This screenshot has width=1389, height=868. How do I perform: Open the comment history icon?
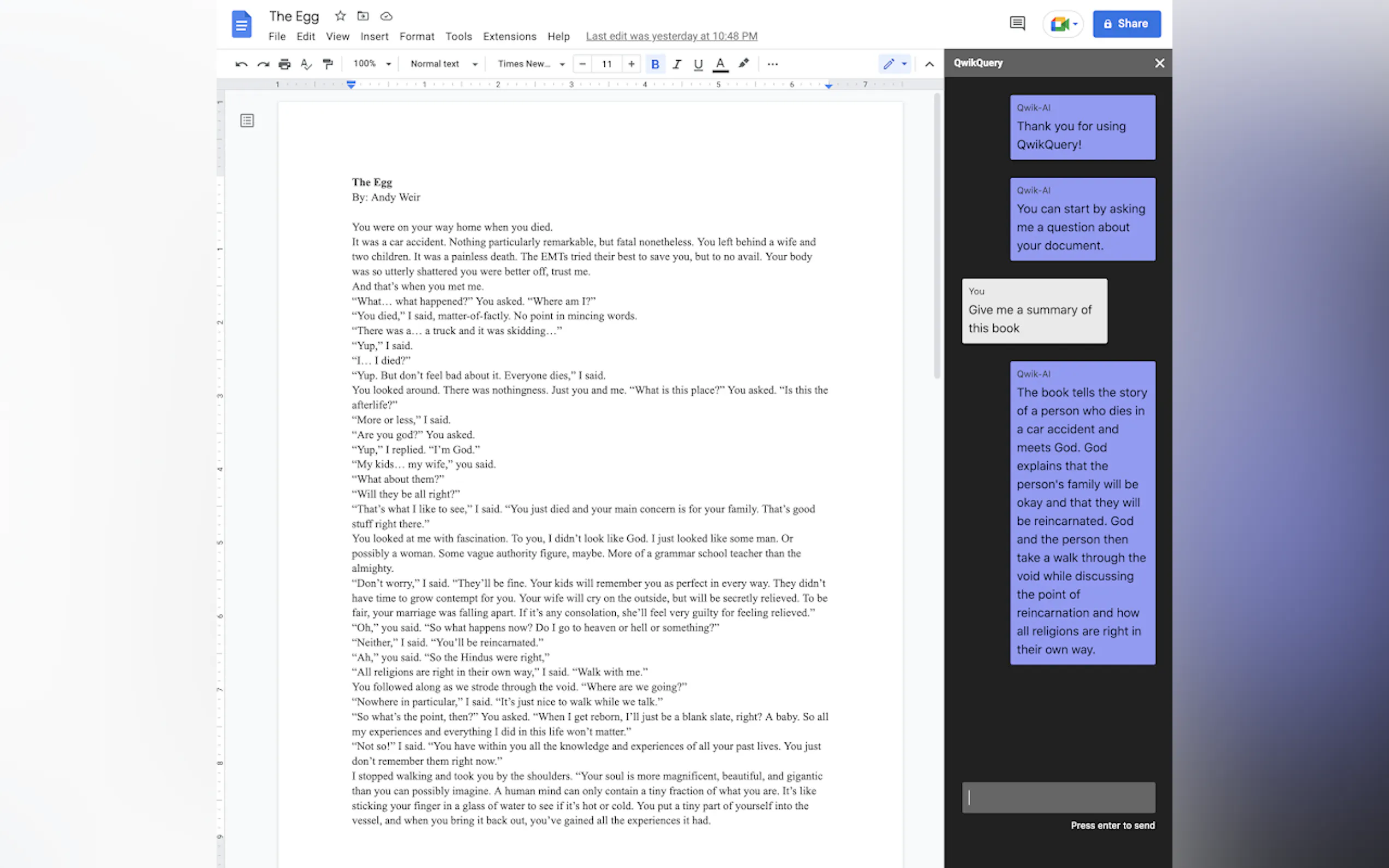[1017, 24]
